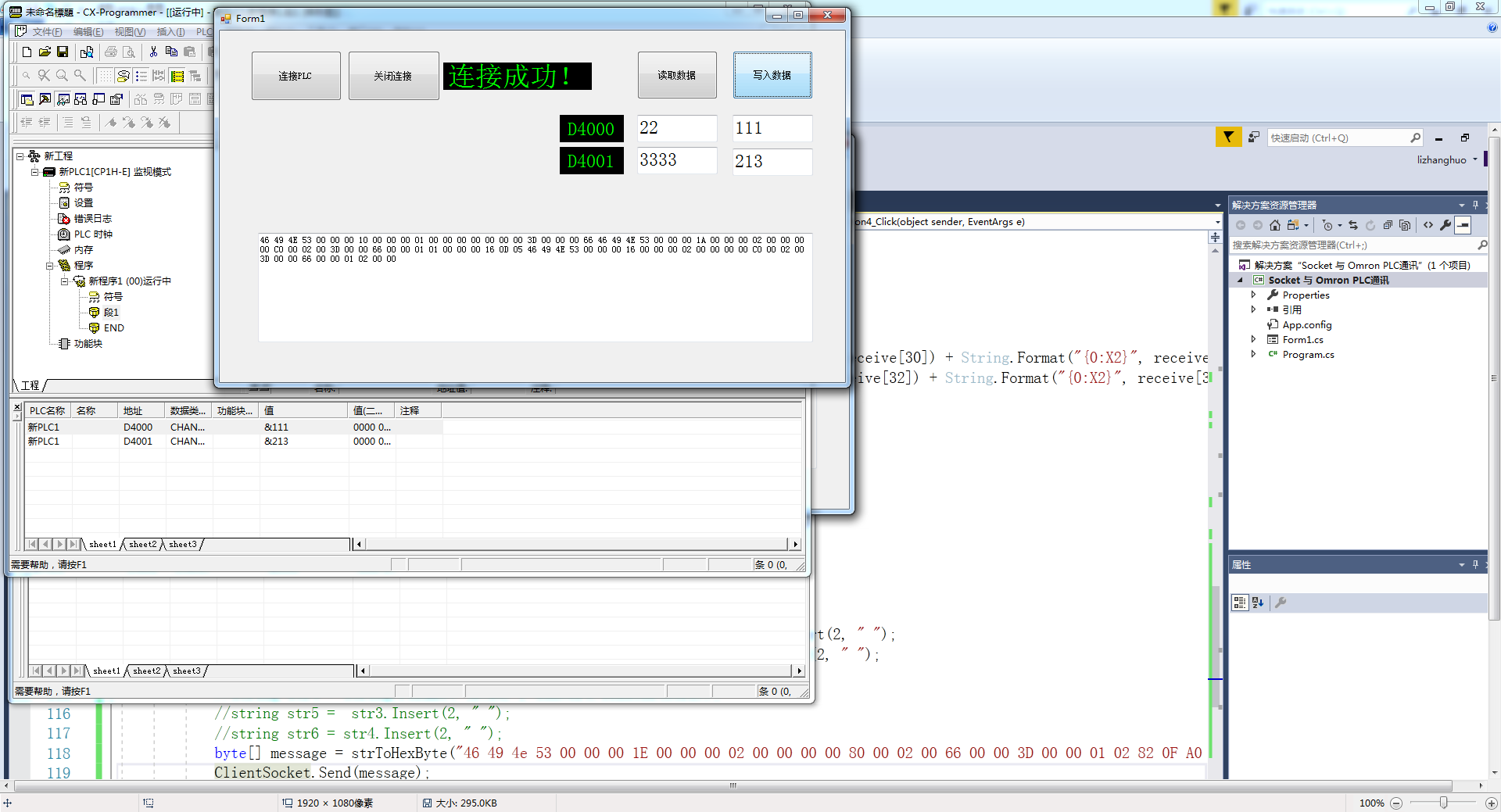Image resolution: width=1501 pixels, height=812 pixels.
Task: Open the 编辑(E) menu in CX-Programmer
Action: [x=88, y=32]
